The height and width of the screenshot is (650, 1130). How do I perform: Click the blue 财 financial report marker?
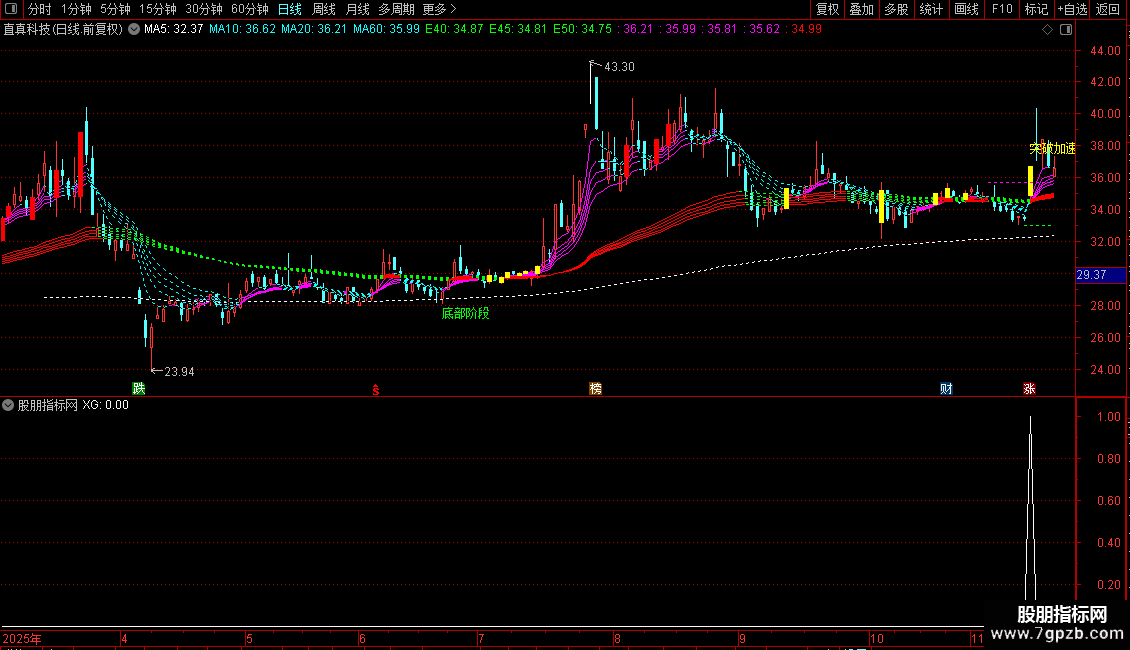pyautogui.click(x=945, y=388)
